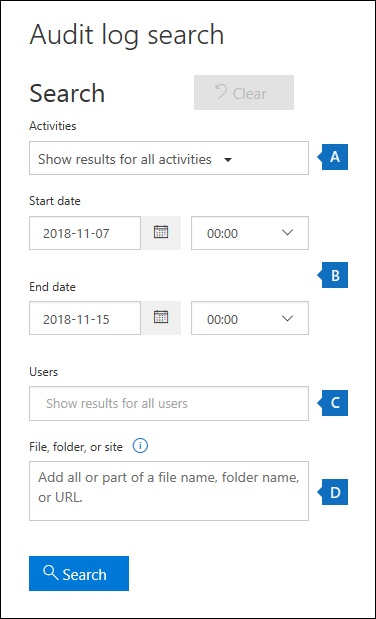
Task: Focus the file name, folder name, or URL box
Action: (x=169, y=491)
